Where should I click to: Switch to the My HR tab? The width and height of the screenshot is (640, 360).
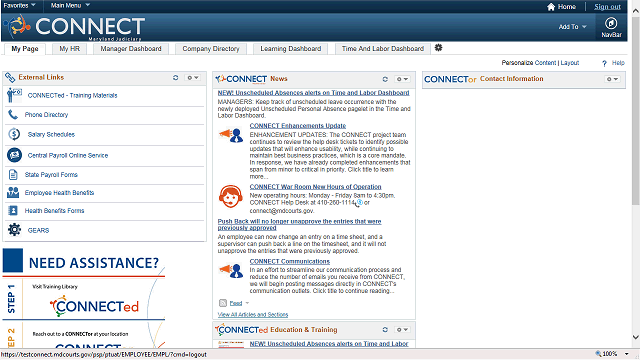[69, 49]
